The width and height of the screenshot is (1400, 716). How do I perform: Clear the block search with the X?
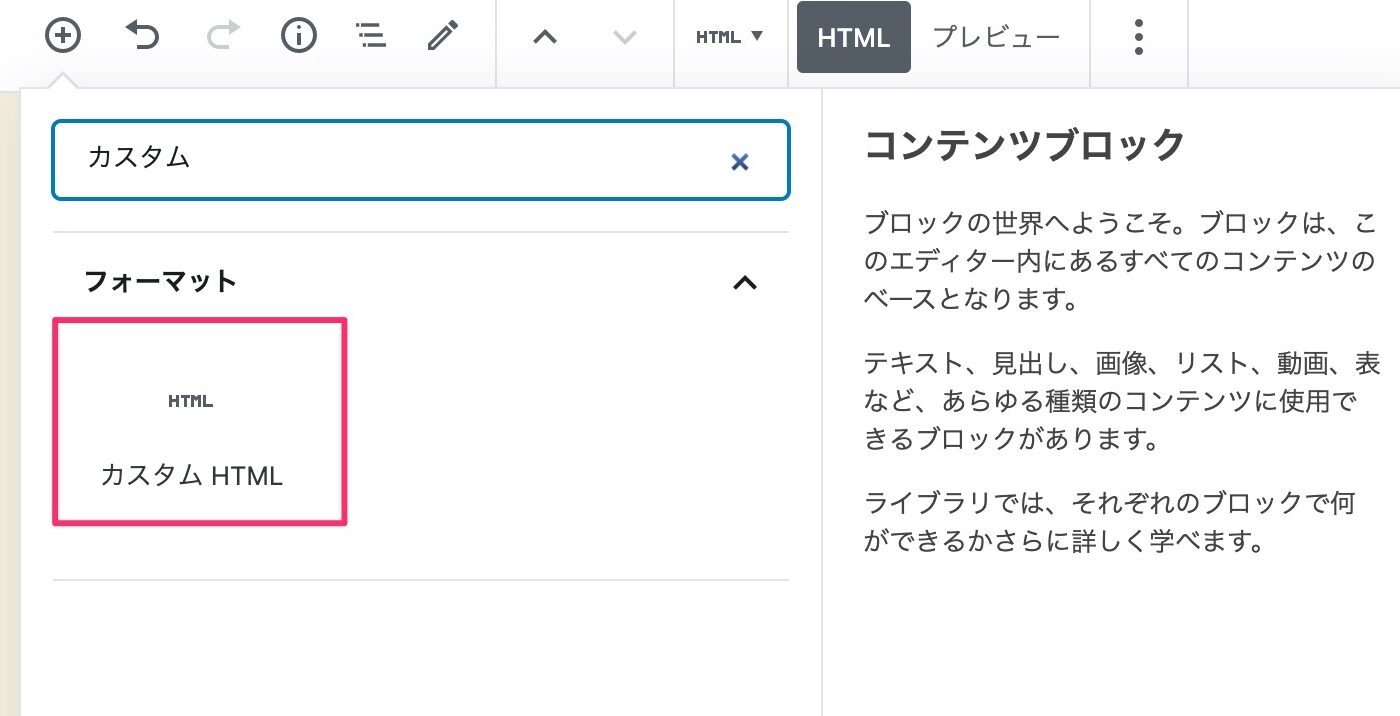pyautogui.click(x=740, y=162)
